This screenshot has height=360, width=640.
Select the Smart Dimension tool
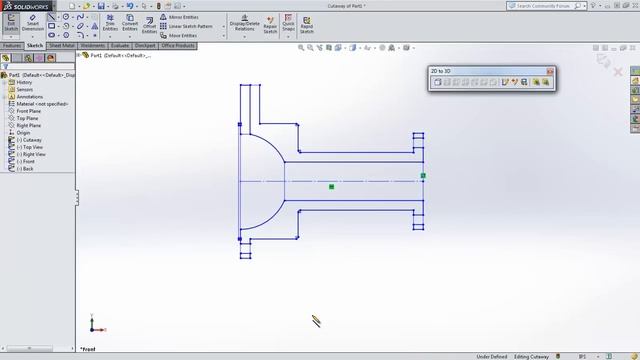click(x=33, y=22)
